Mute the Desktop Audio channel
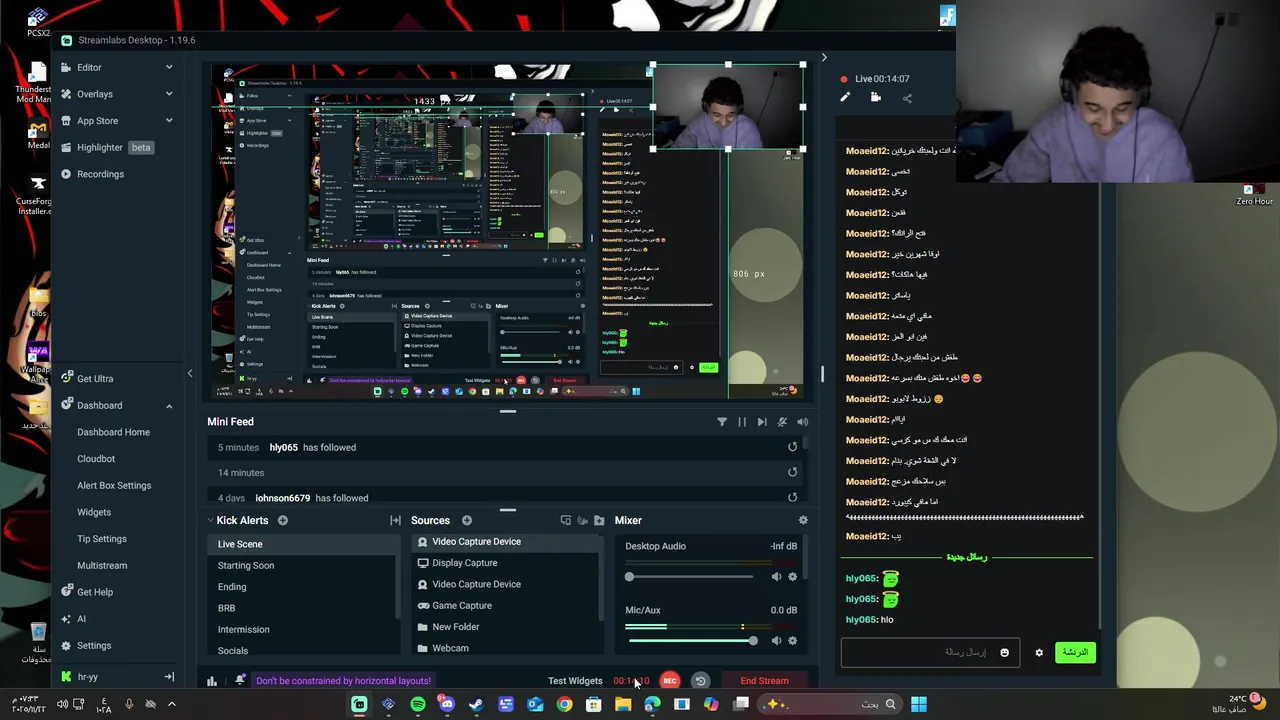 [776, 577]
